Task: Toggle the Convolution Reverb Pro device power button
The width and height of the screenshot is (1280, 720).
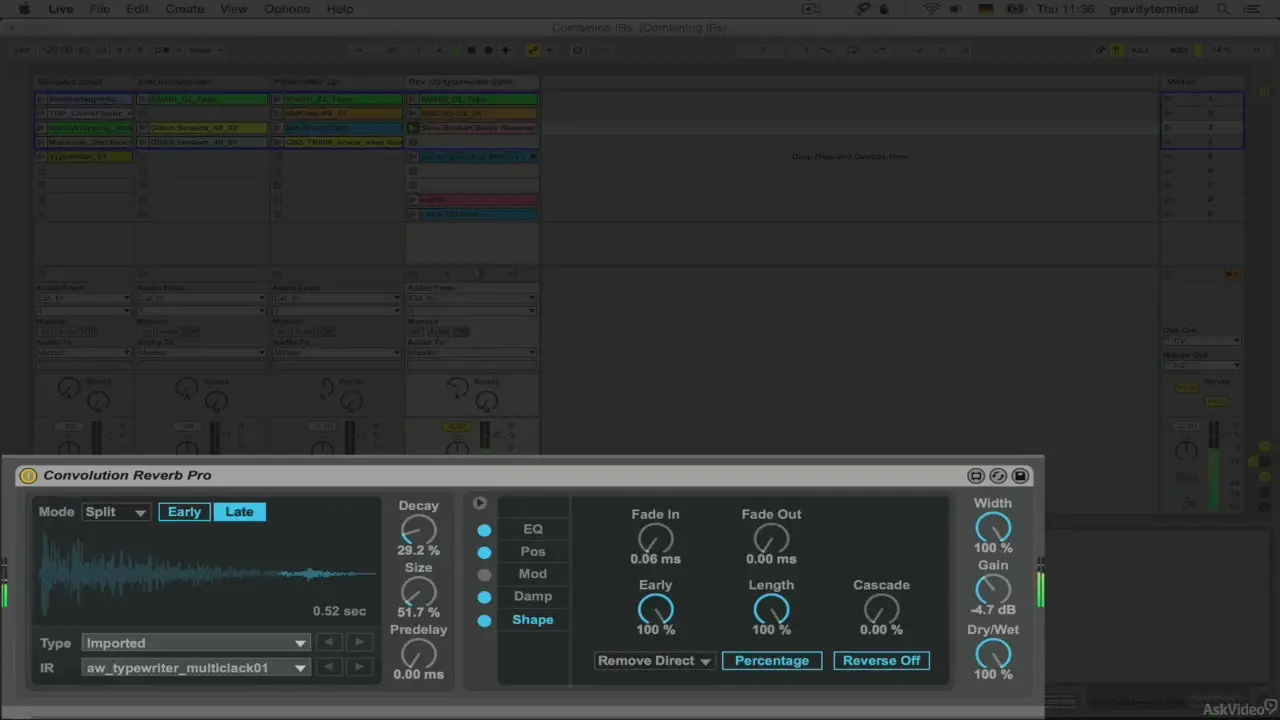Action: (x=28, y=476)
